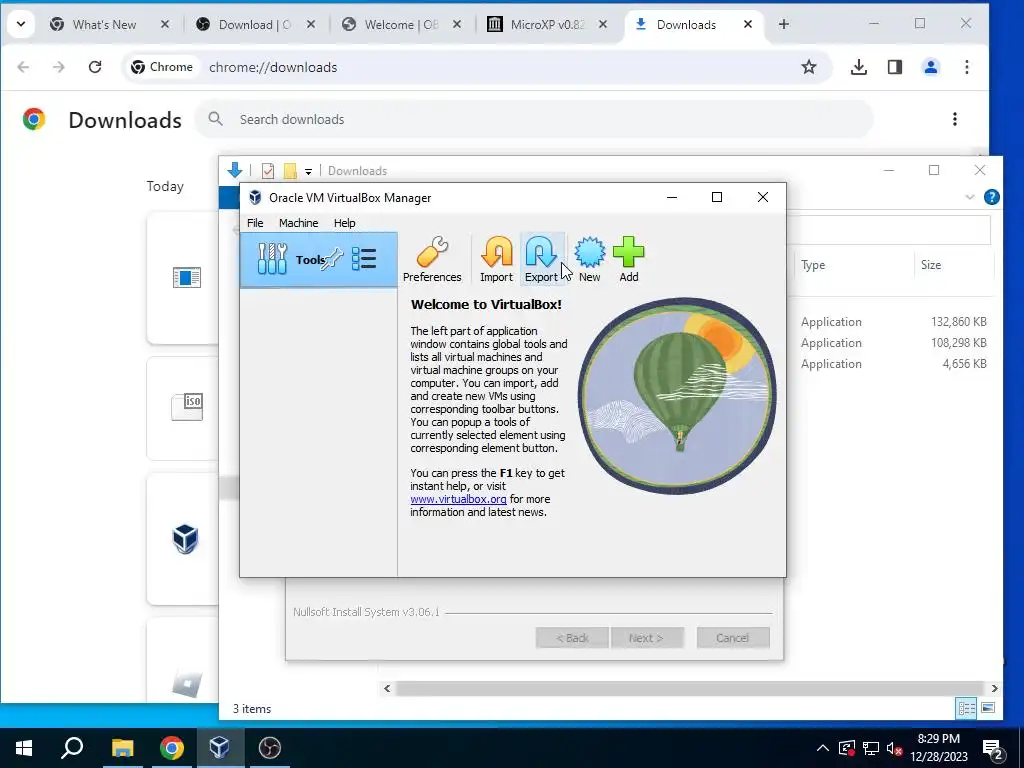This screenshot has width=1024, height=768.
Task: Go forward in Chrome
Action: click(59, 67)
